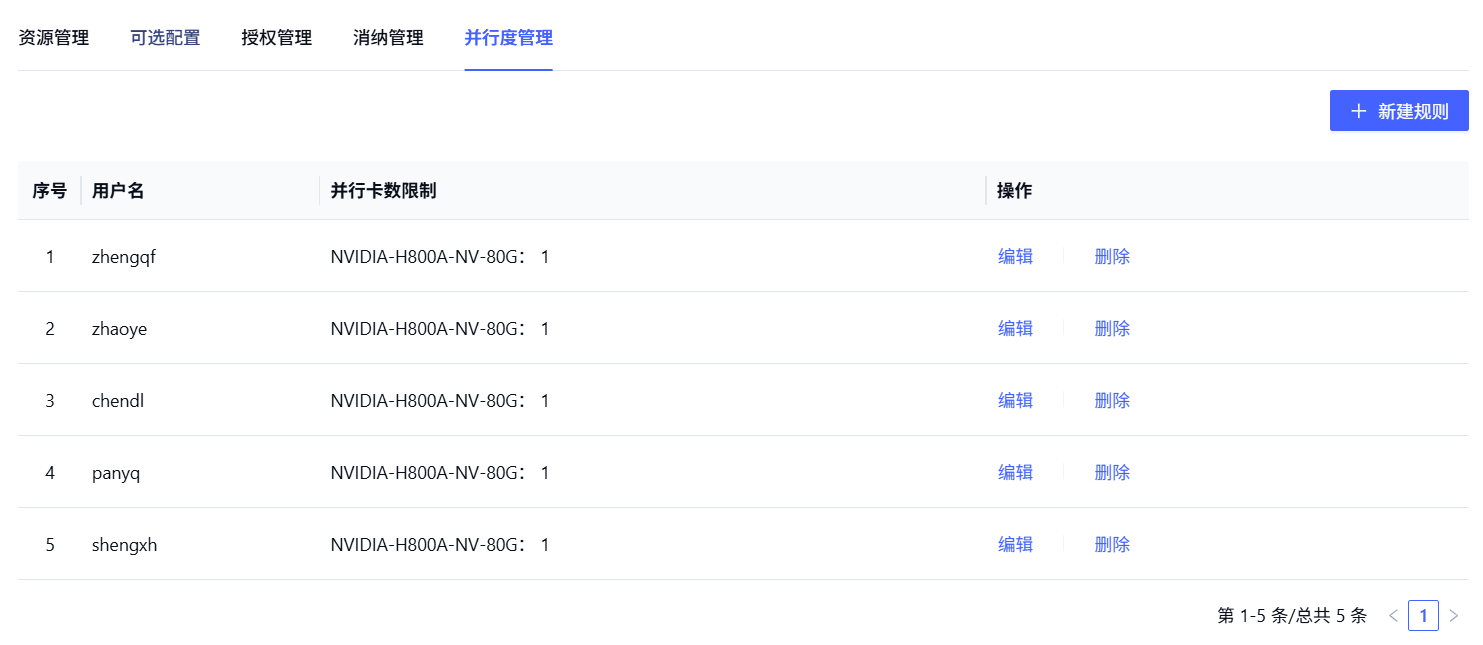Screen dimensions: 1483x645
Task: Select the 授权管理 tab
Action: pos(277,38)
